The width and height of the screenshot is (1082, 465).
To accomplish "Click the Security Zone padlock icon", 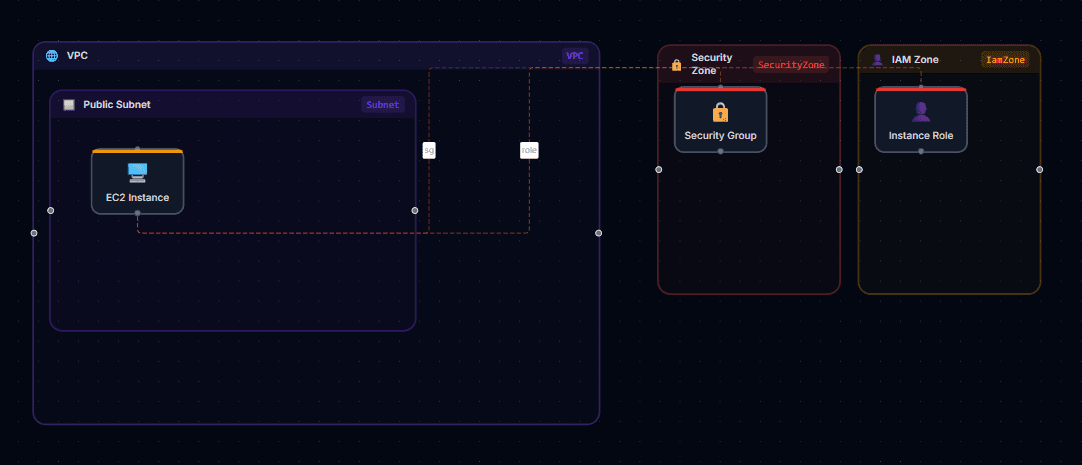I will coord(676,65).
